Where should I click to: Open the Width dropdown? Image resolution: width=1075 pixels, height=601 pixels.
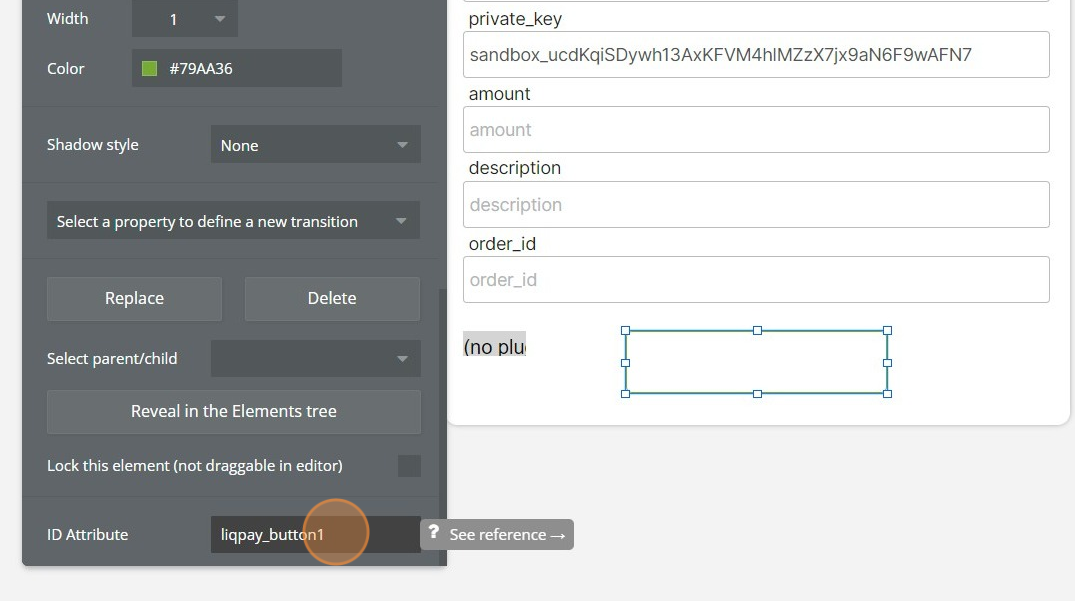(x=185, y=19)
